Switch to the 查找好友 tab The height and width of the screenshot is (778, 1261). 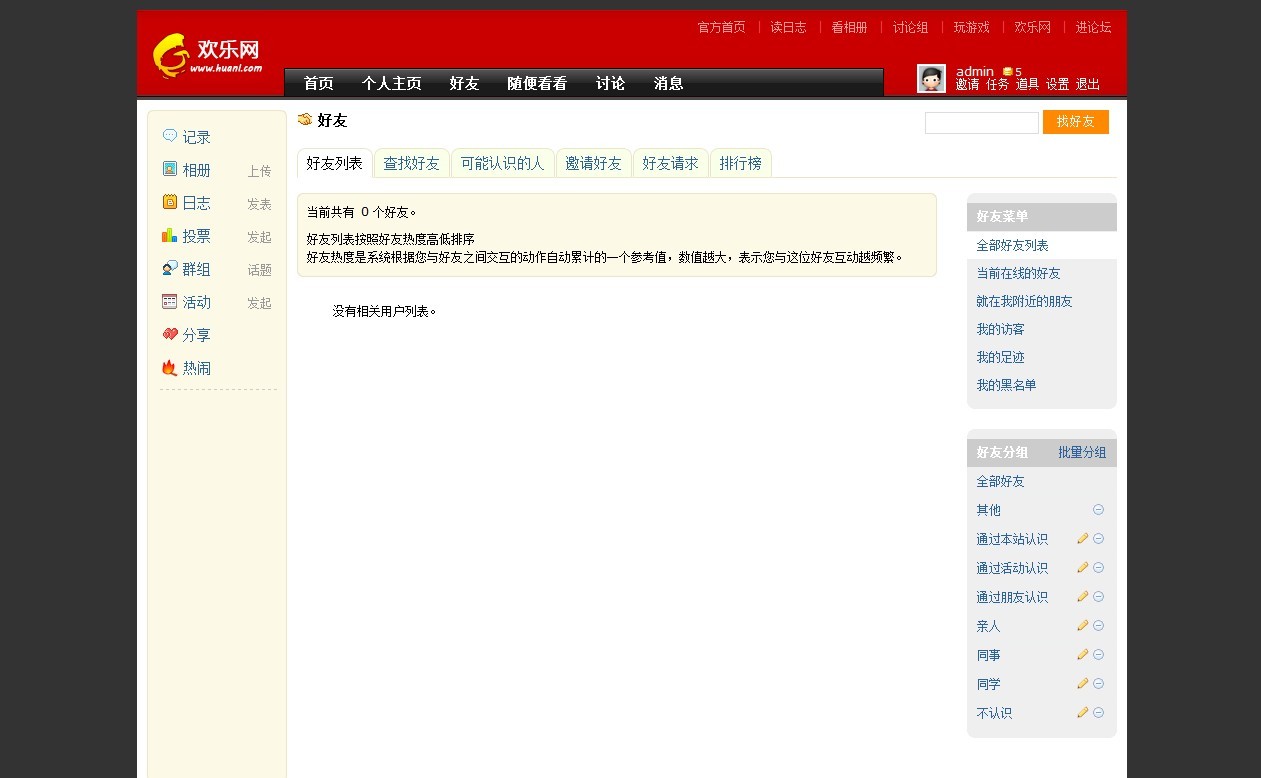412,163
